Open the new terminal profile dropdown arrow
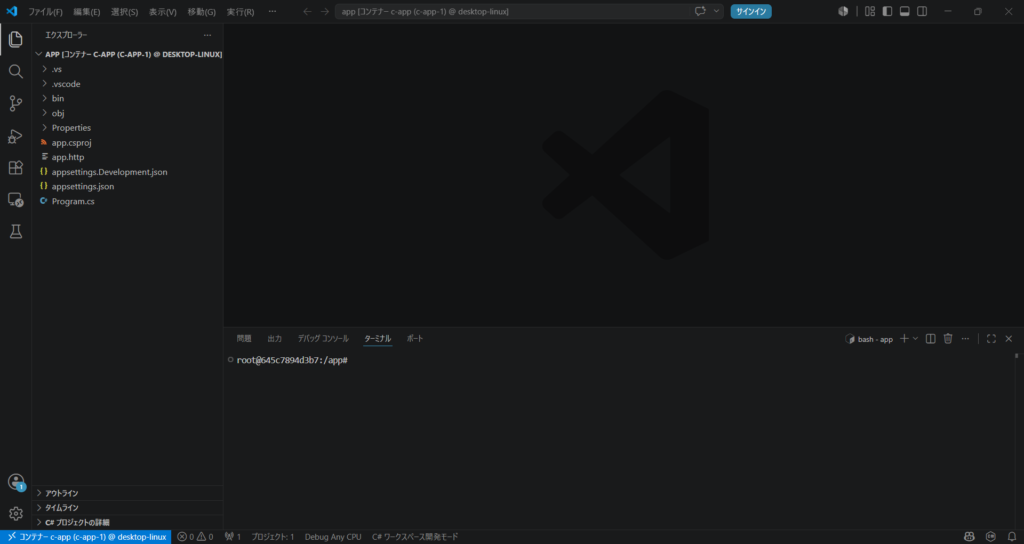1024x544 pixels. coord(916,338)
